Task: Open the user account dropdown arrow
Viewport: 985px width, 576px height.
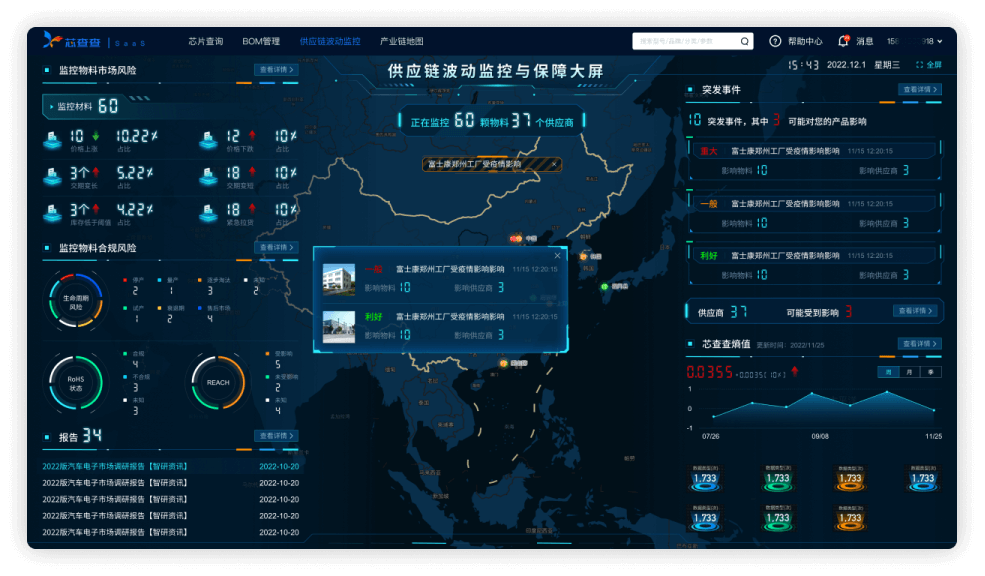Action: (940, 42)
